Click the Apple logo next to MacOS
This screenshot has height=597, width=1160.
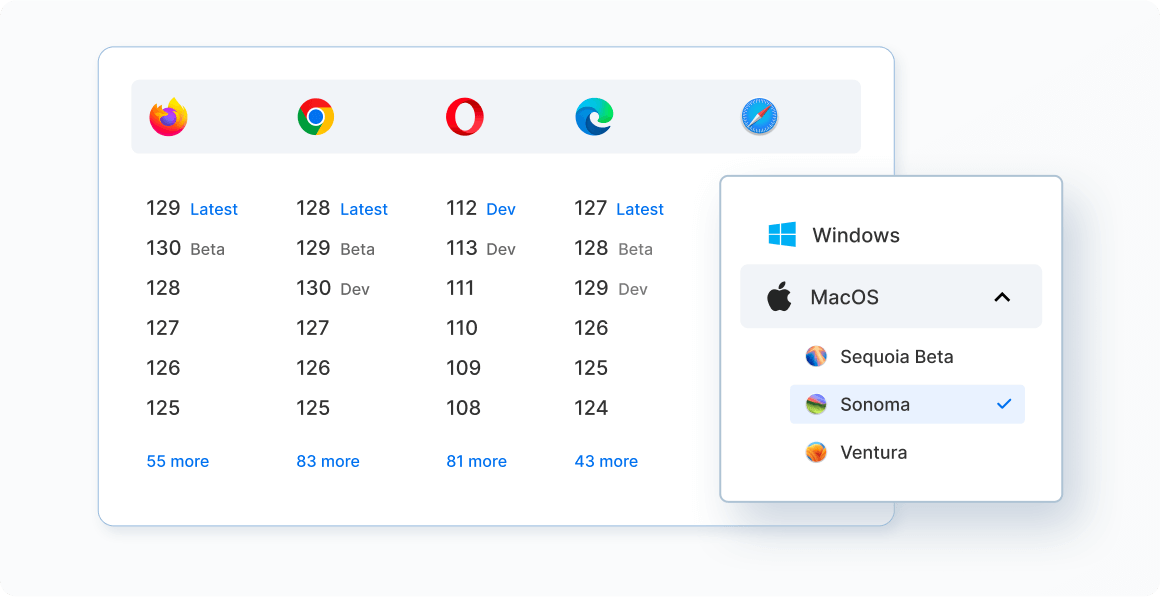779,296
